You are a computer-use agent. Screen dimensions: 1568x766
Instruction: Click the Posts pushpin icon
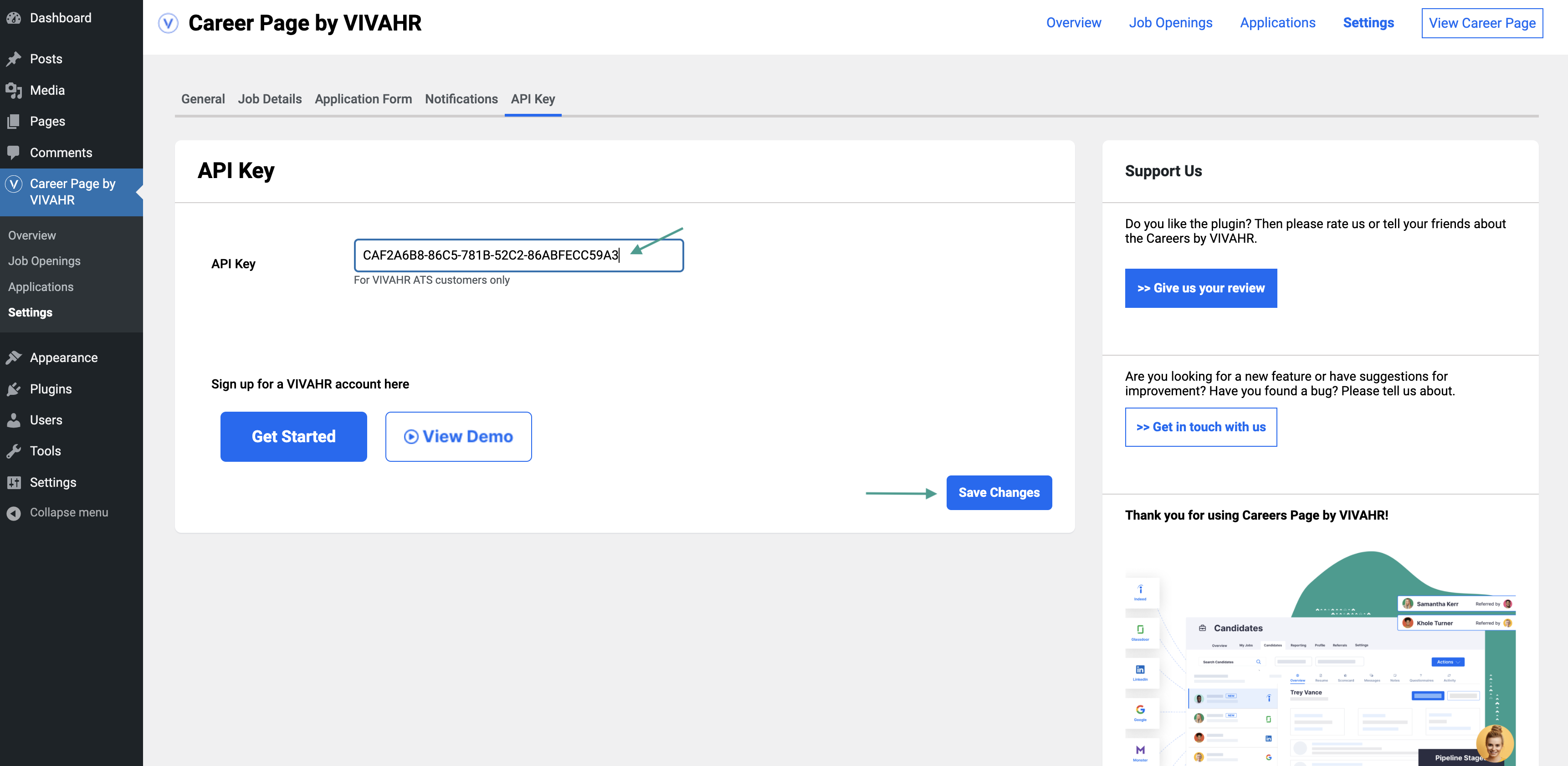(x=13, y=59)
